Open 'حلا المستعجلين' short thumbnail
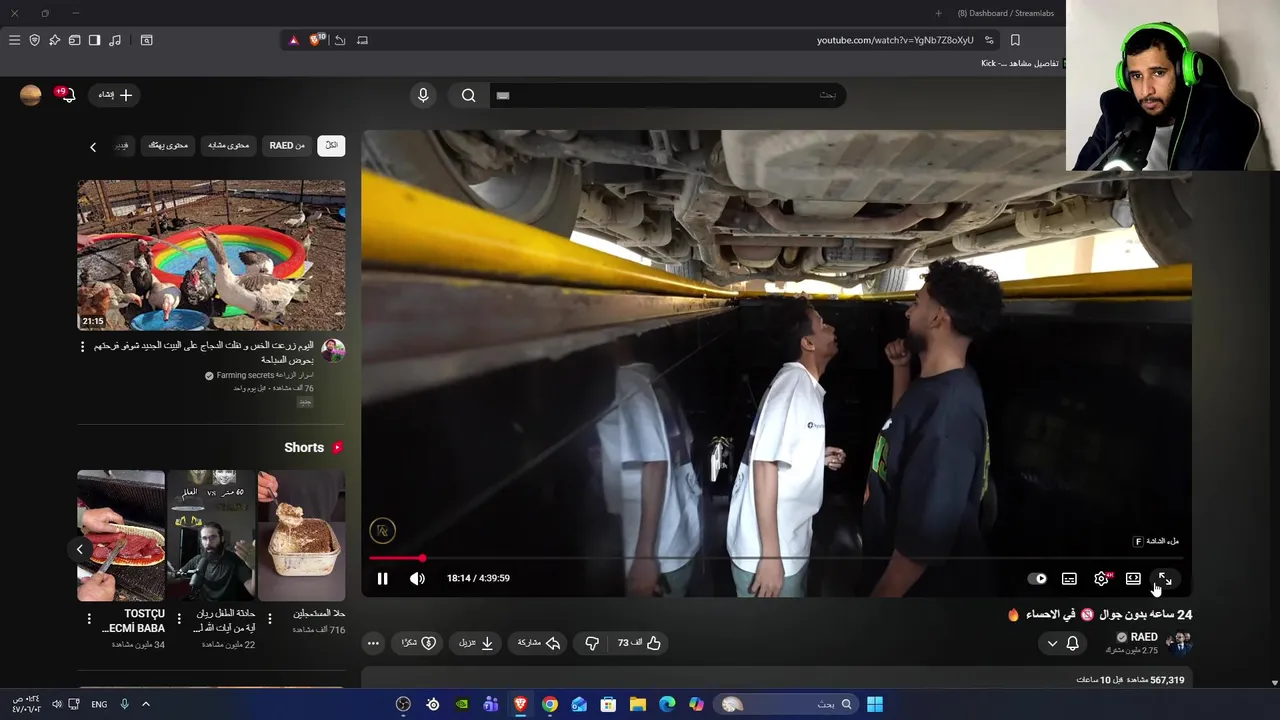Image resolution: width=1280 pixels, height=720 pixels. tap(301, 535)
